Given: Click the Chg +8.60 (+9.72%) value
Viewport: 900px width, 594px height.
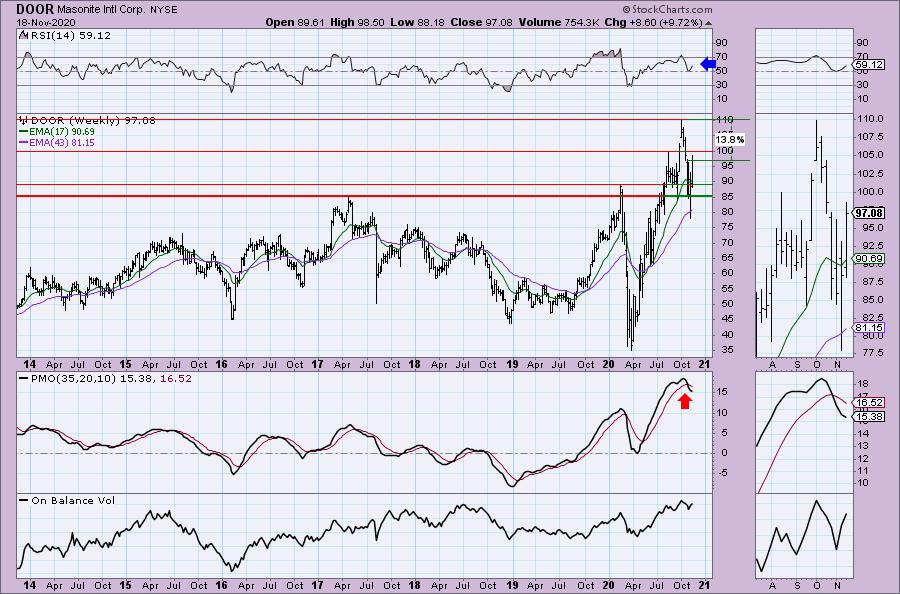Looking at the screenshot, I should click(x=654, y=22).
